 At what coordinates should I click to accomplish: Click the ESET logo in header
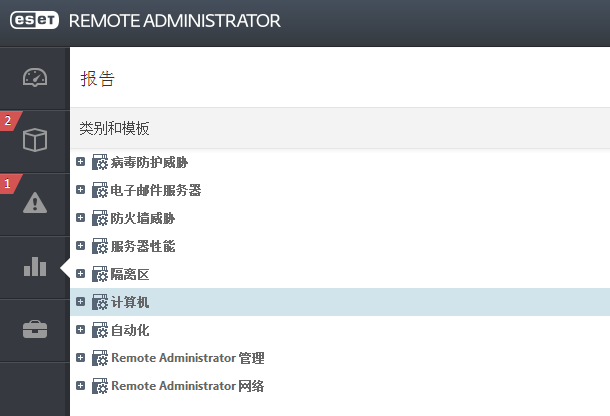tap(34, 20)
